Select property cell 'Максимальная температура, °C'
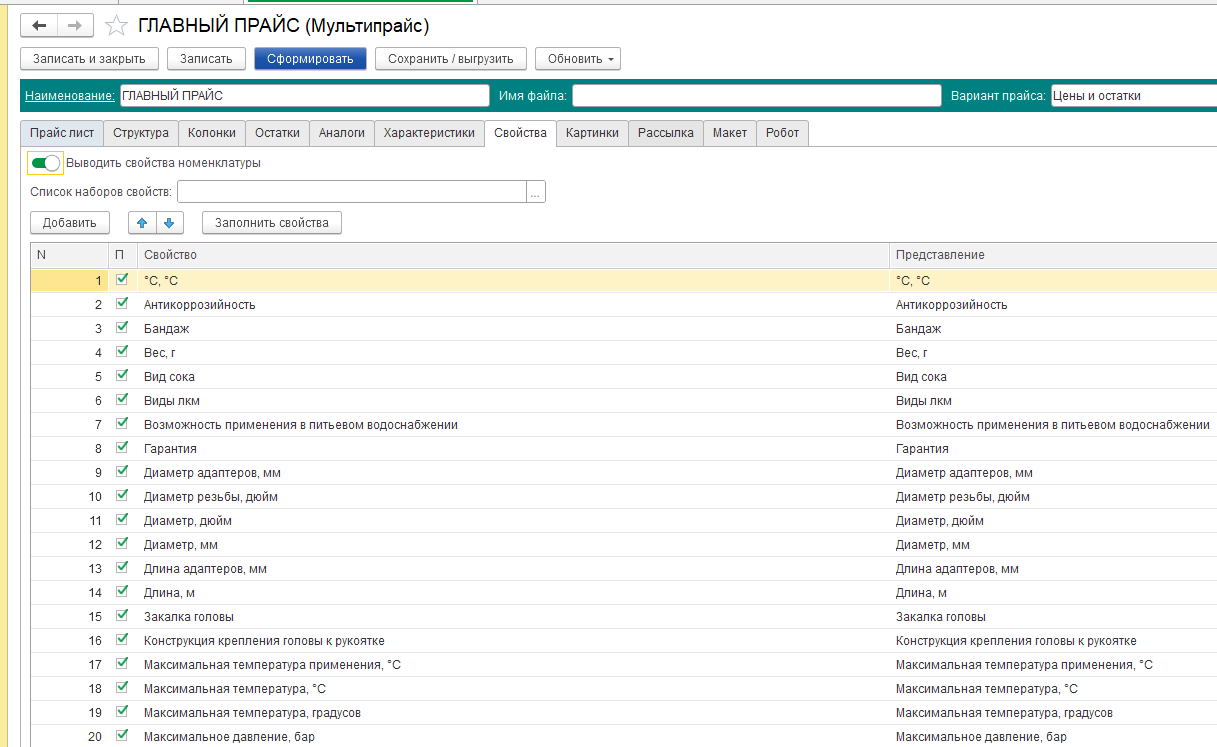Viewport: 1217px width, 747px height. coord(513,688)
